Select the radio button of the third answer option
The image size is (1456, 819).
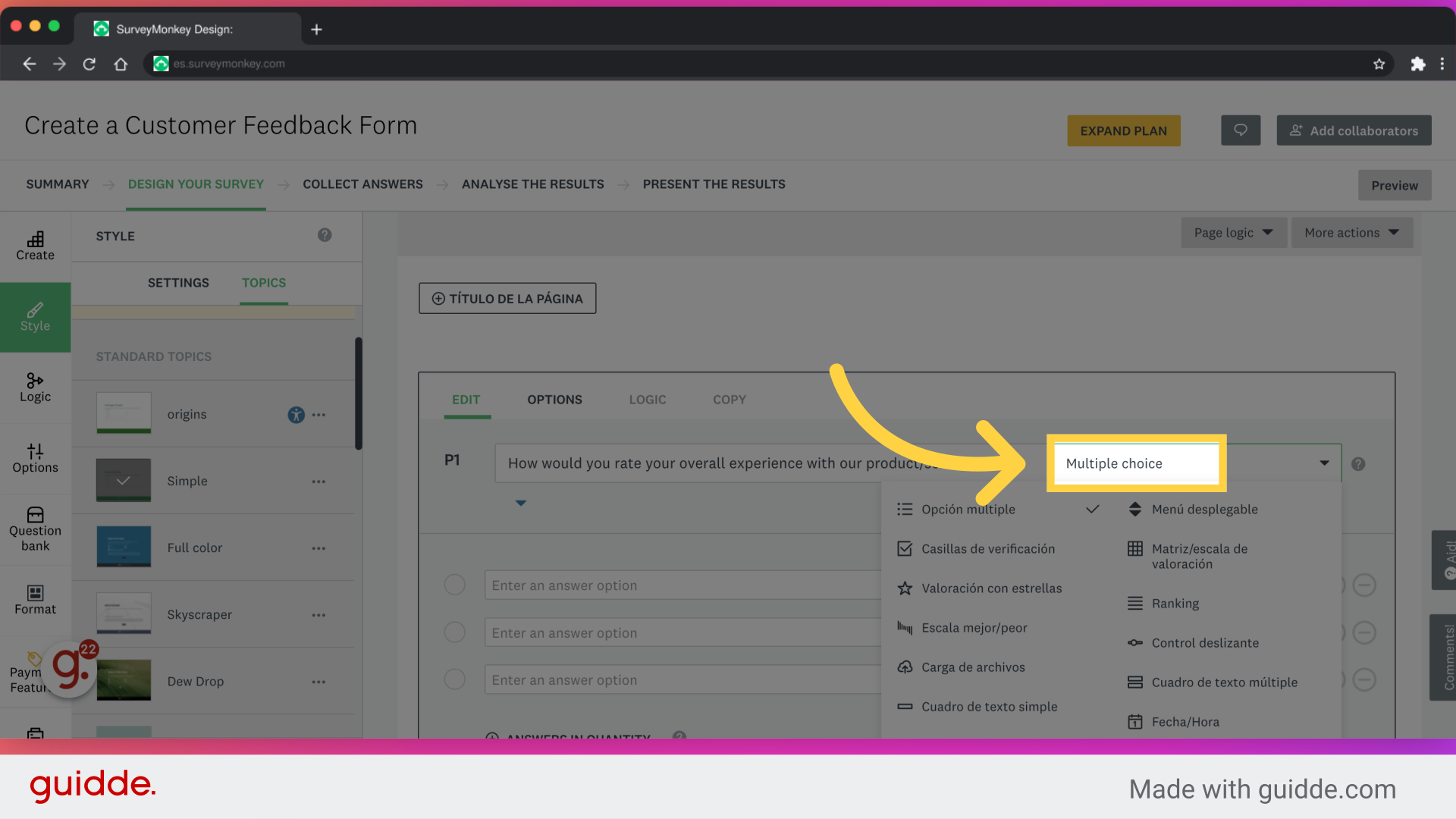[x=454, y=679]
